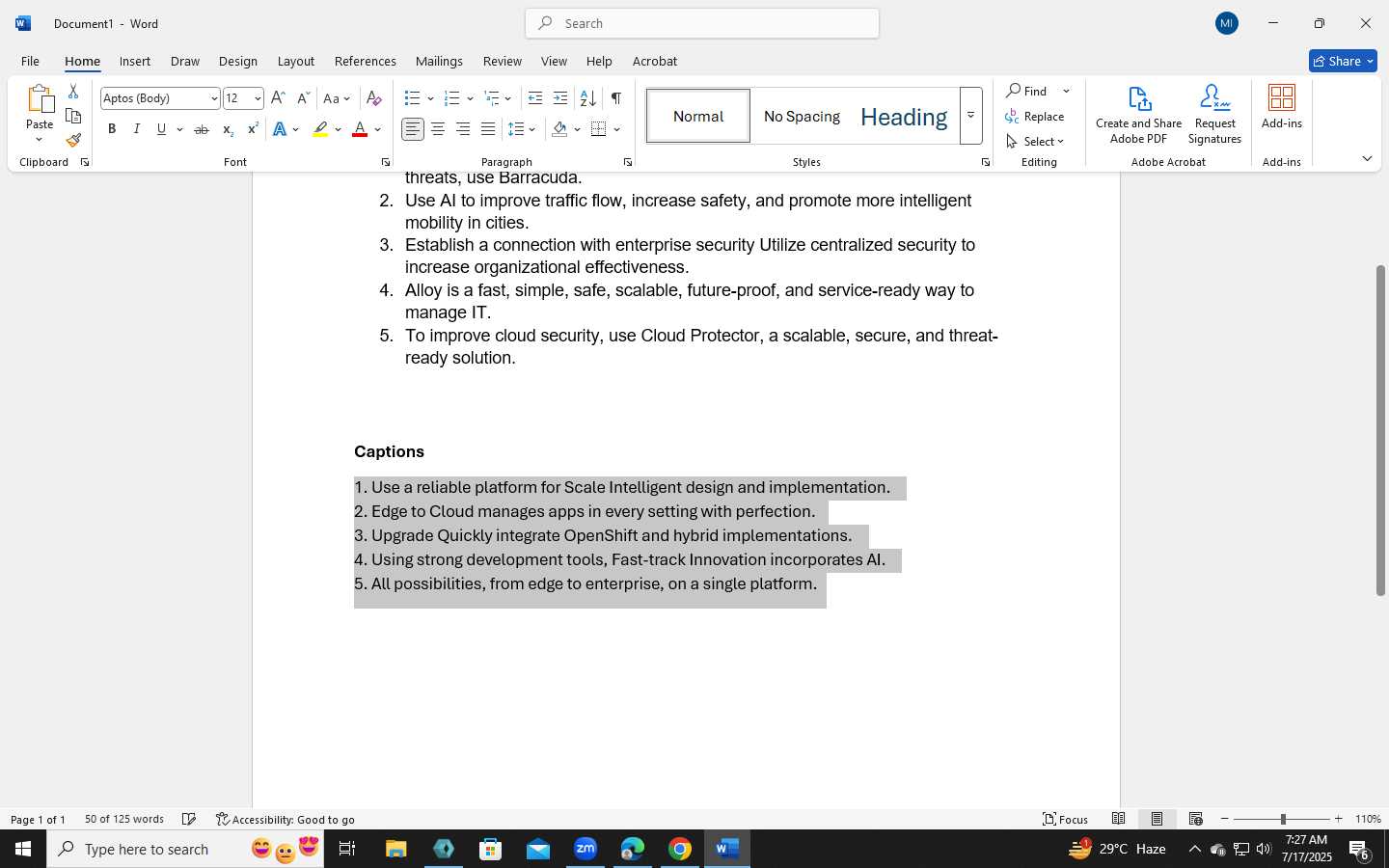This screenshot has width=1389, height=868.
Task: Click the Copy icon in Clipboard group
Action: coord(73,116)
